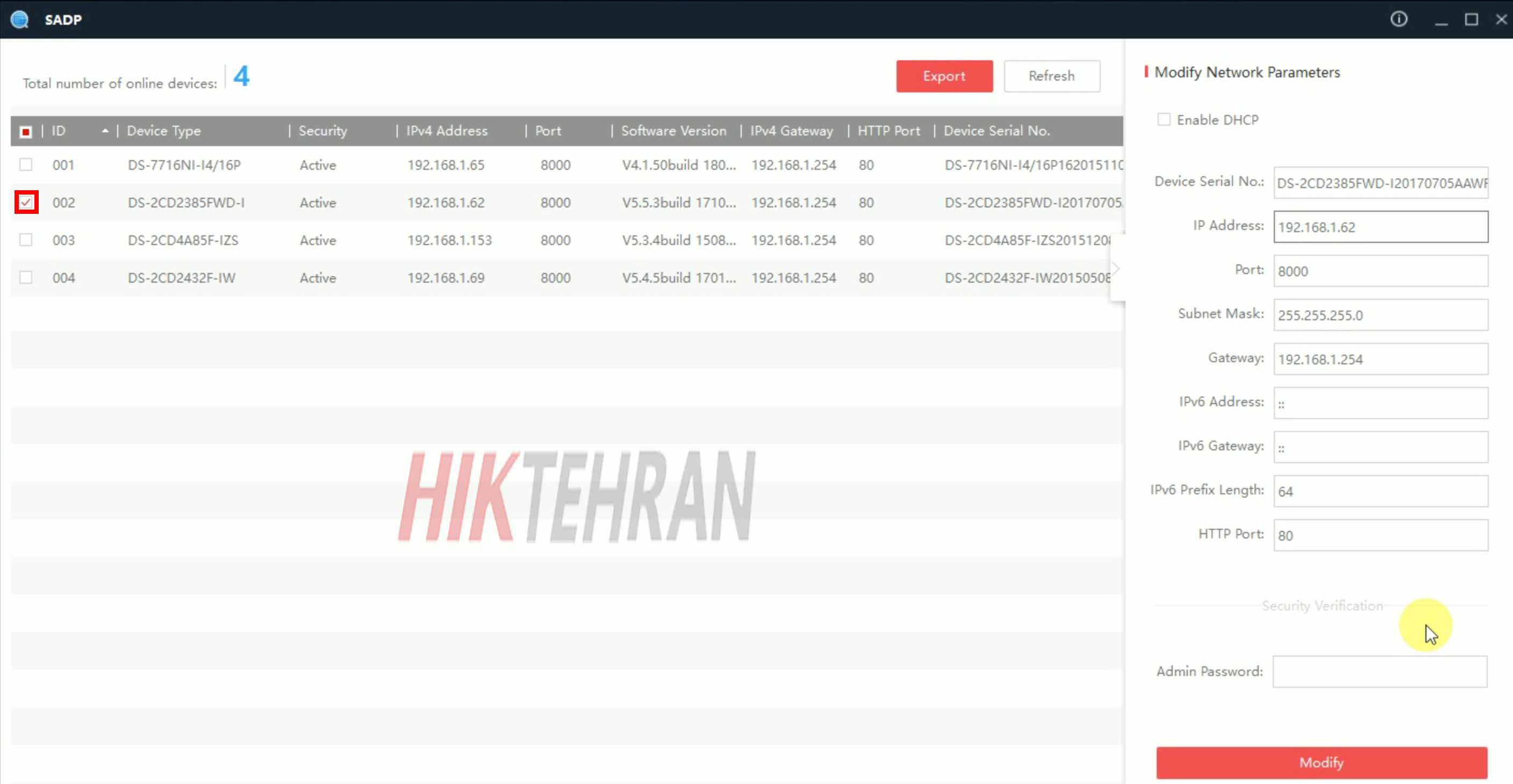Click the Export button

click(x=944, y=76)
